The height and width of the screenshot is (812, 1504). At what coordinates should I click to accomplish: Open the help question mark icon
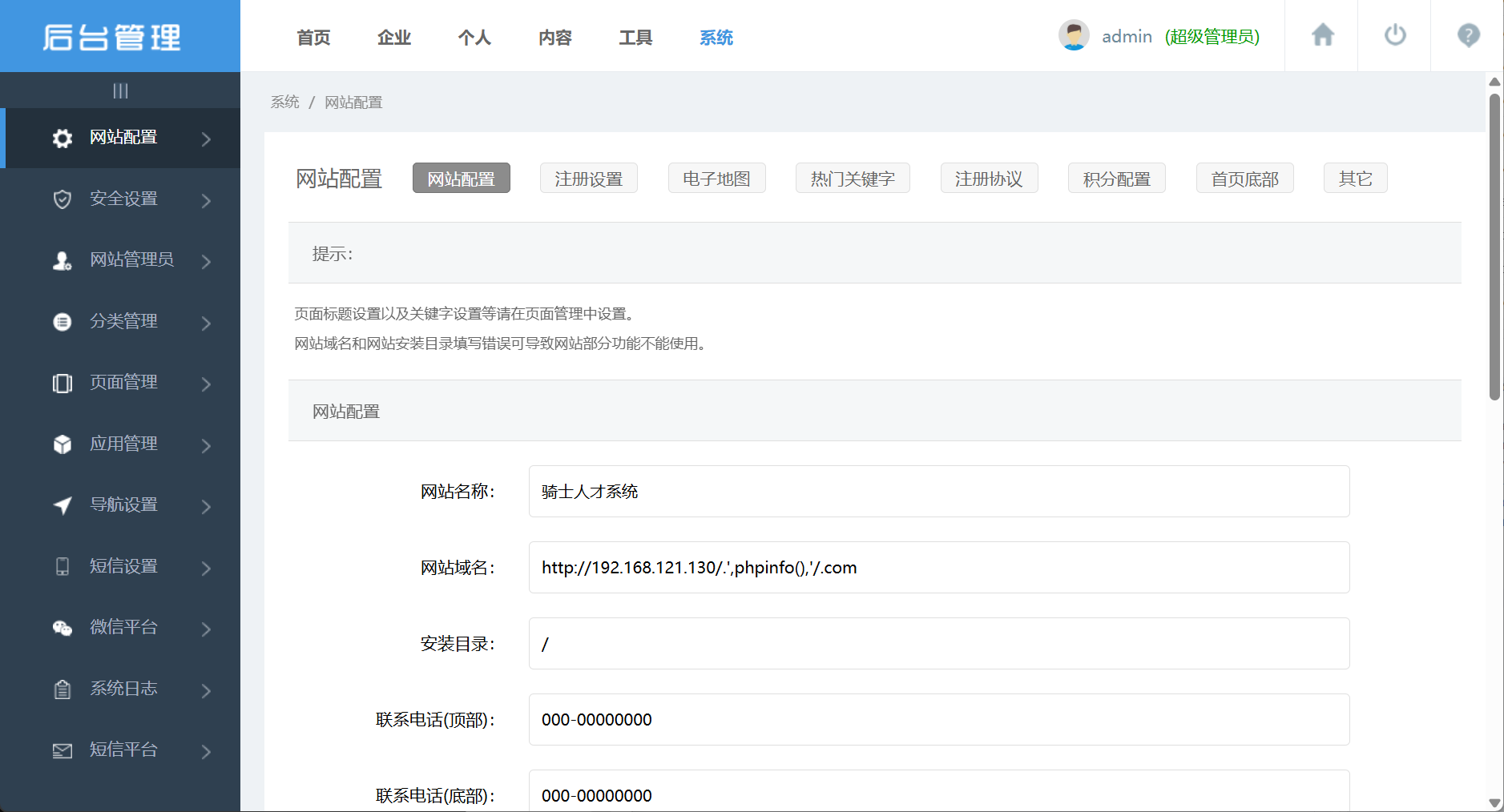click(x=1468, y=35)
